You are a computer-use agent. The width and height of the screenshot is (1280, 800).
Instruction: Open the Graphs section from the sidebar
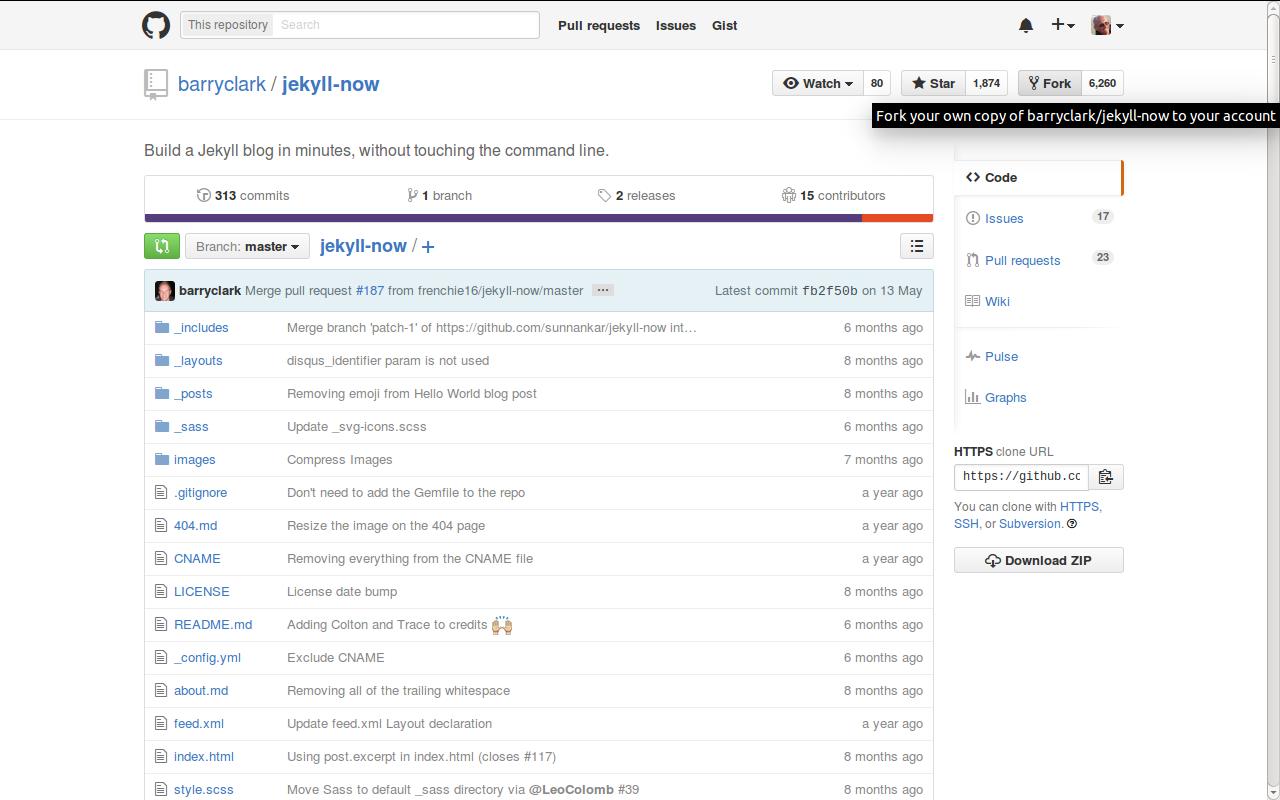coord(1005,397)
